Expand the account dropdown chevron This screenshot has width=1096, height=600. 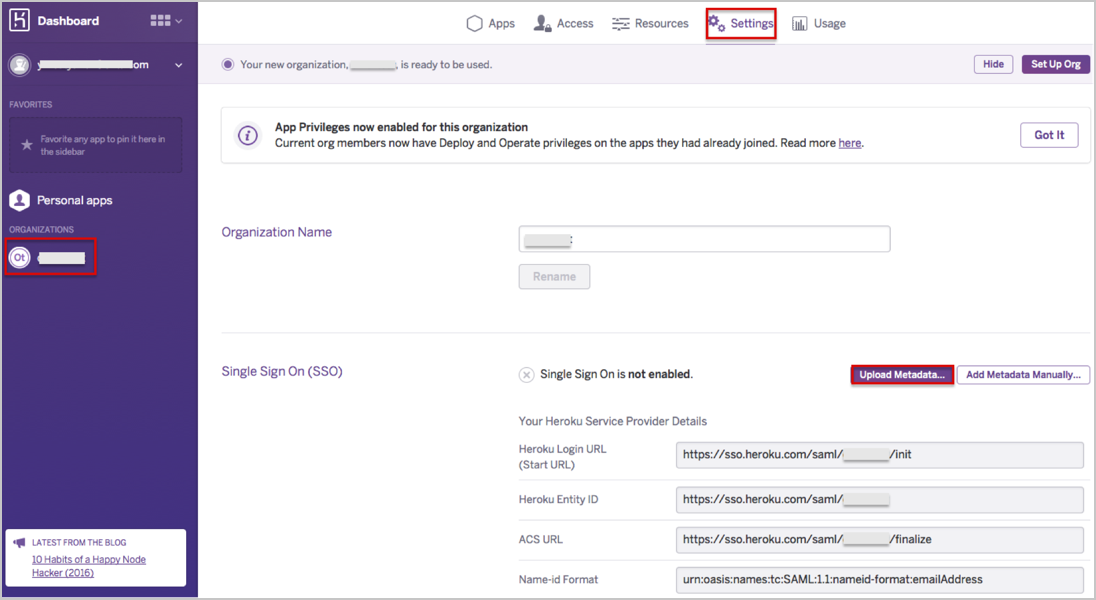click(179, 65)
